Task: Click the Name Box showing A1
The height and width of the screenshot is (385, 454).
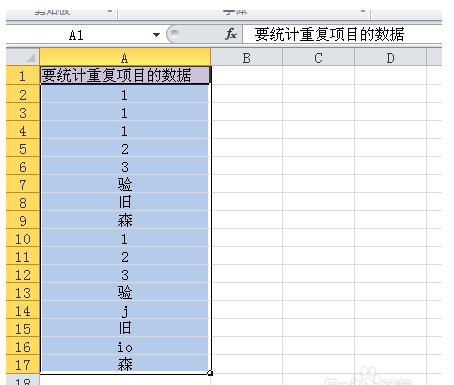Action: (76, 35)
